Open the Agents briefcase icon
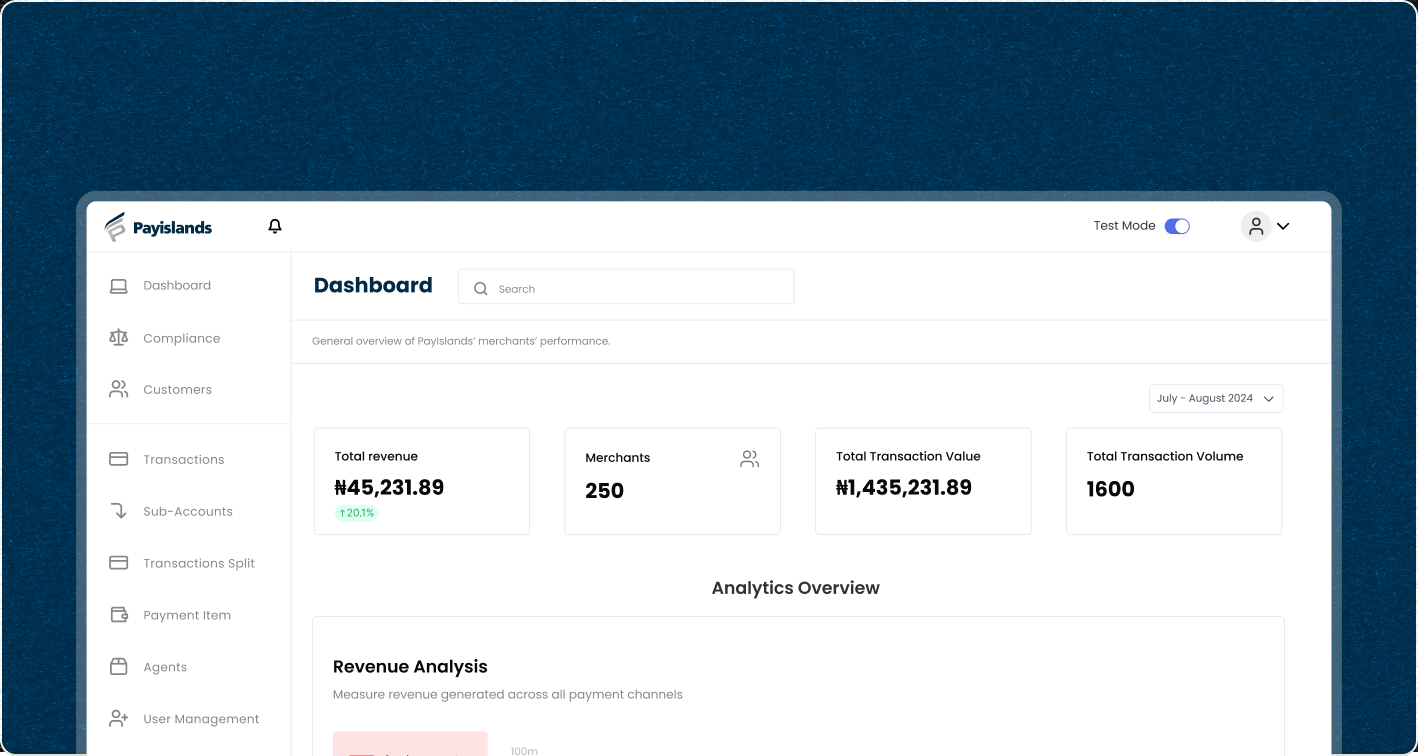The image size is (1418, 756). pos(118,667)
